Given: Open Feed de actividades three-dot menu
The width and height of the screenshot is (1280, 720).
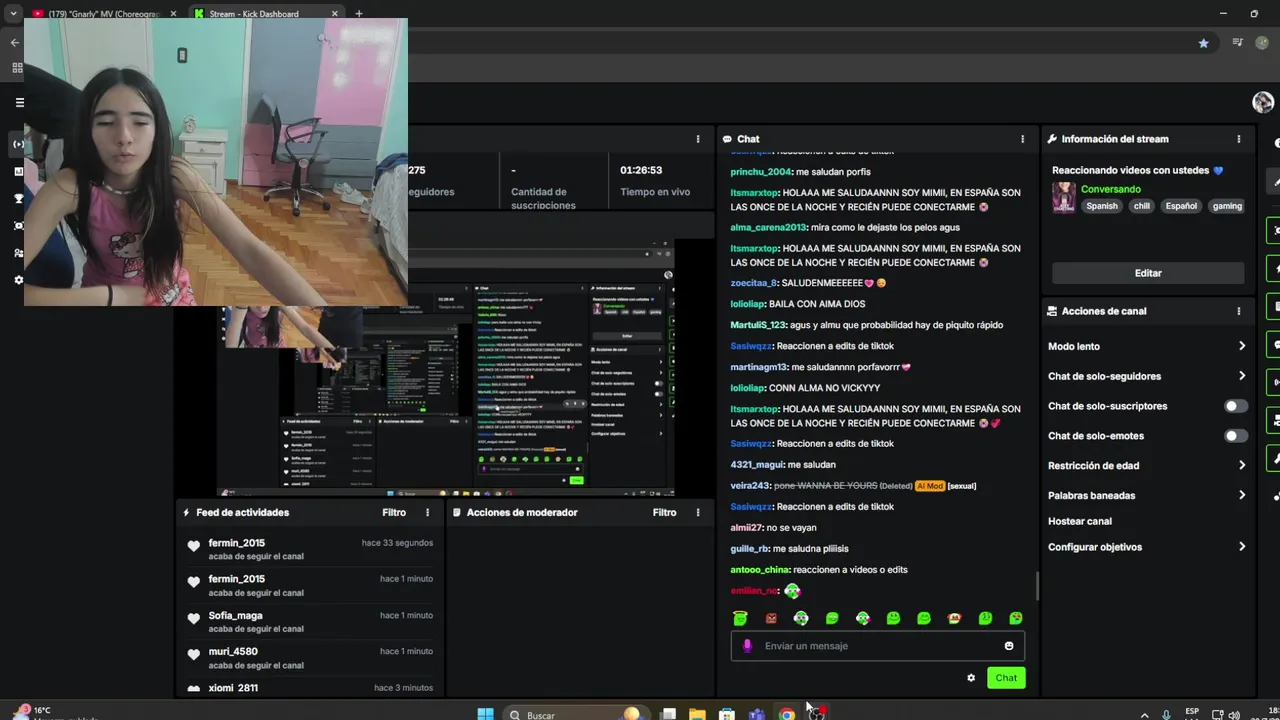Looking at the screenshot, I should [427, 512].
